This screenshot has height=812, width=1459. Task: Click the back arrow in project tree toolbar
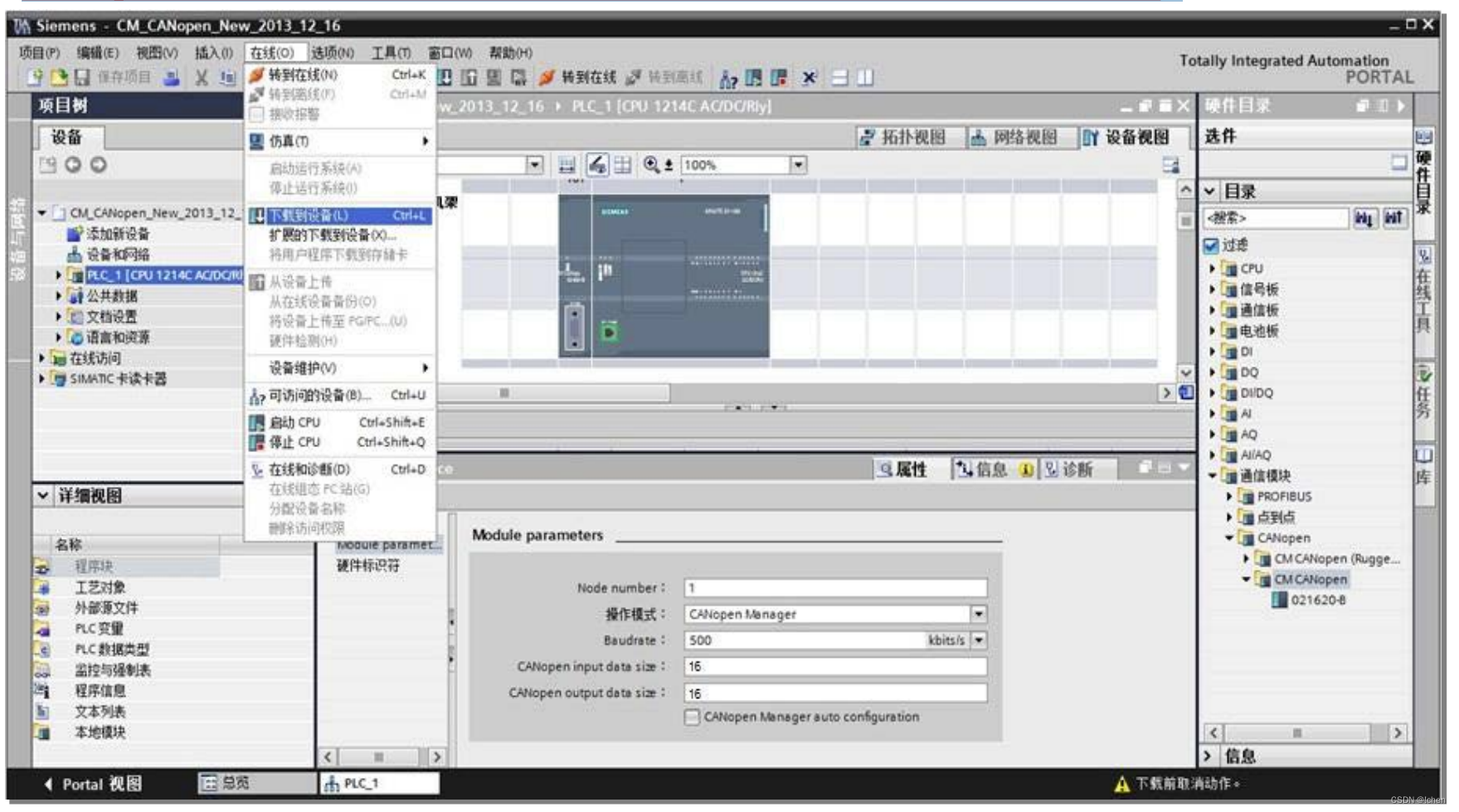73,164
